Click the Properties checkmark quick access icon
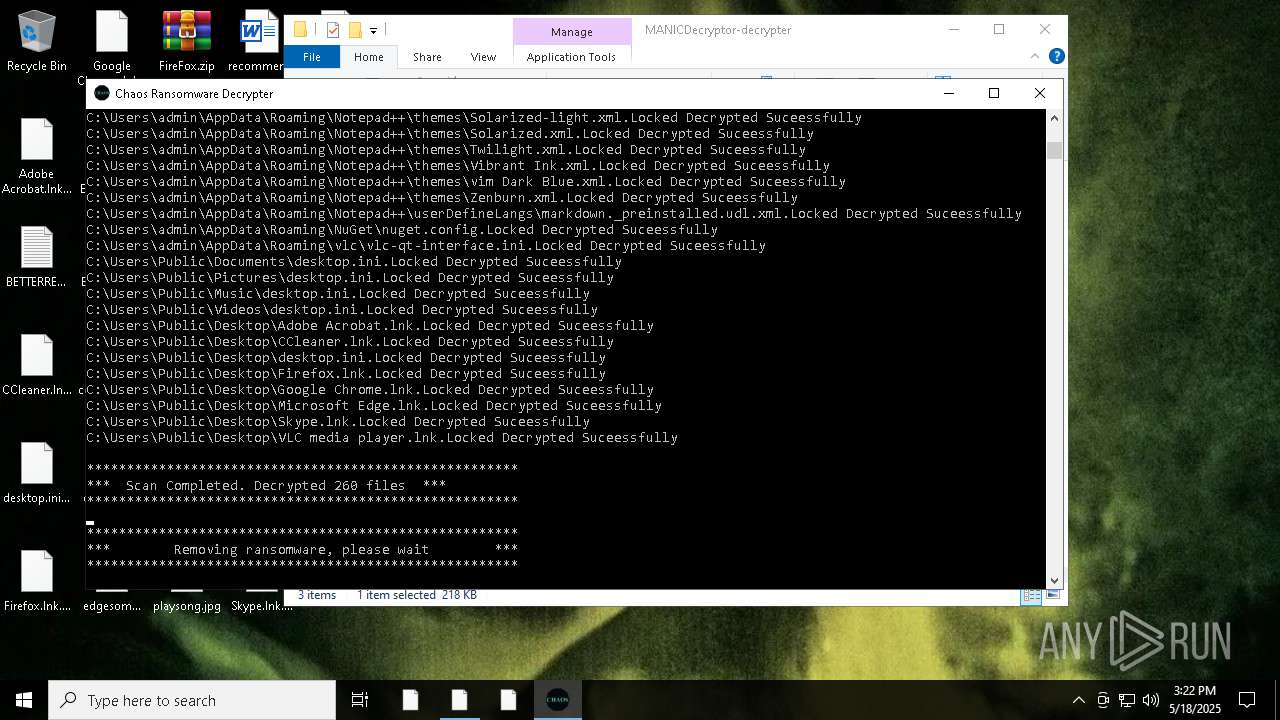The image size is (1280, 720). pyautogui.click(x=333, y=30)
